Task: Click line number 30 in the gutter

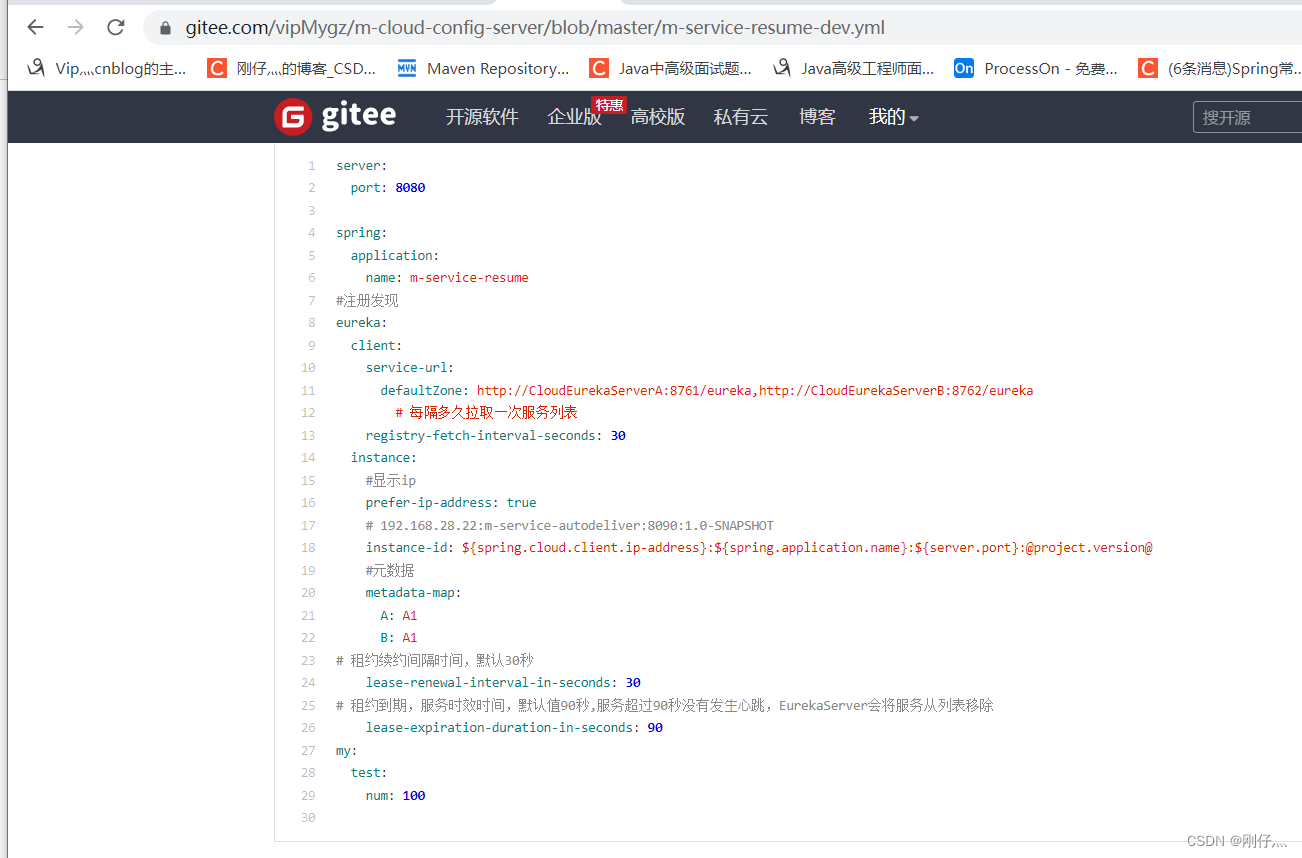Action: click(x=308, y=818)
